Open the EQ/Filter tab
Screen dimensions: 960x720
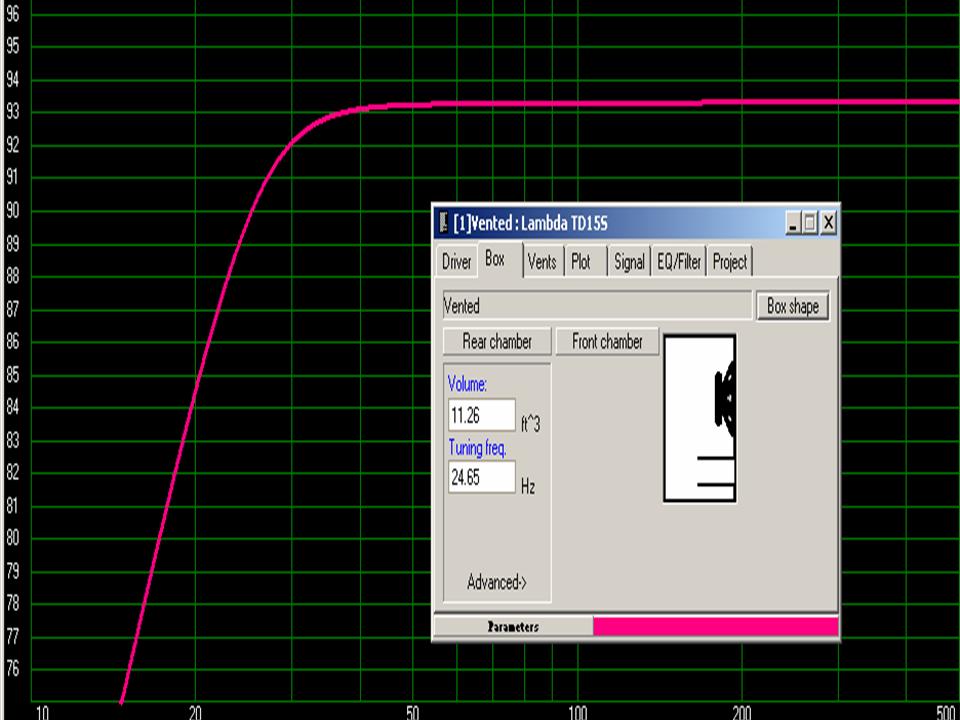[x=678, y=262]
